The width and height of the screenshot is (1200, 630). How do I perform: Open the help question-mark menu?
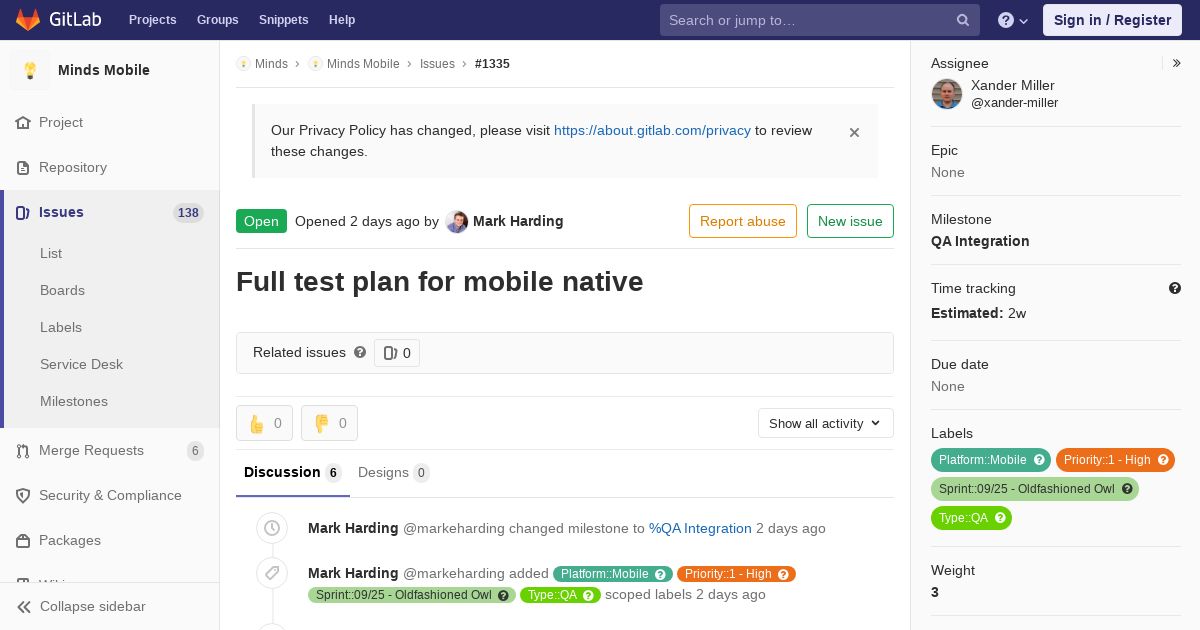[1013, 20]
